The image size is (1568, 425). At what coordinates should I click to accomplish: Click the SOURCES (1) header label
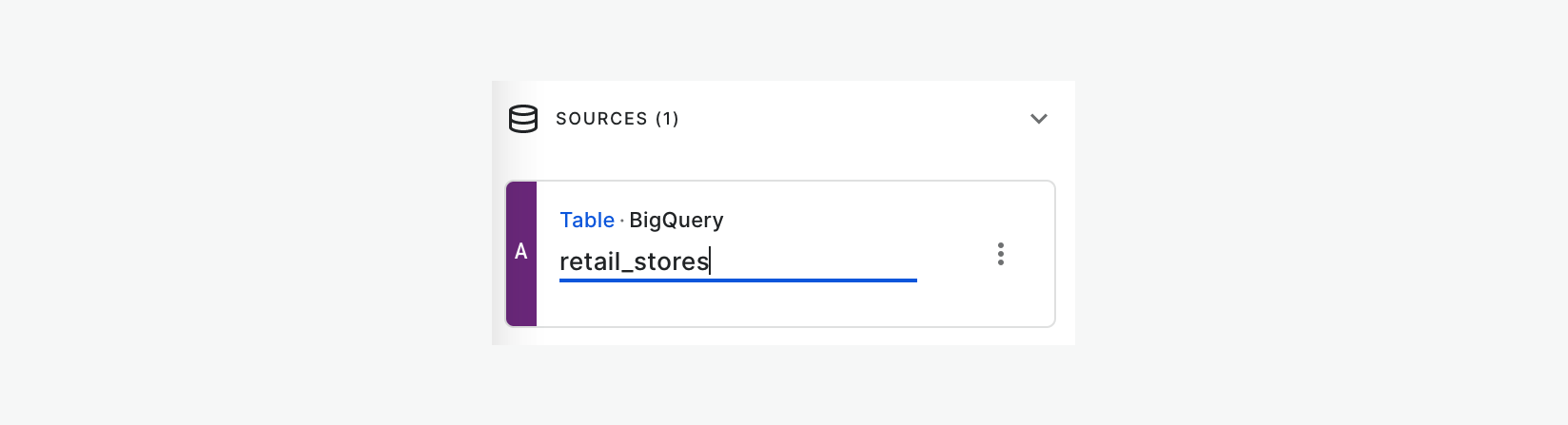(x=617, y=119)
